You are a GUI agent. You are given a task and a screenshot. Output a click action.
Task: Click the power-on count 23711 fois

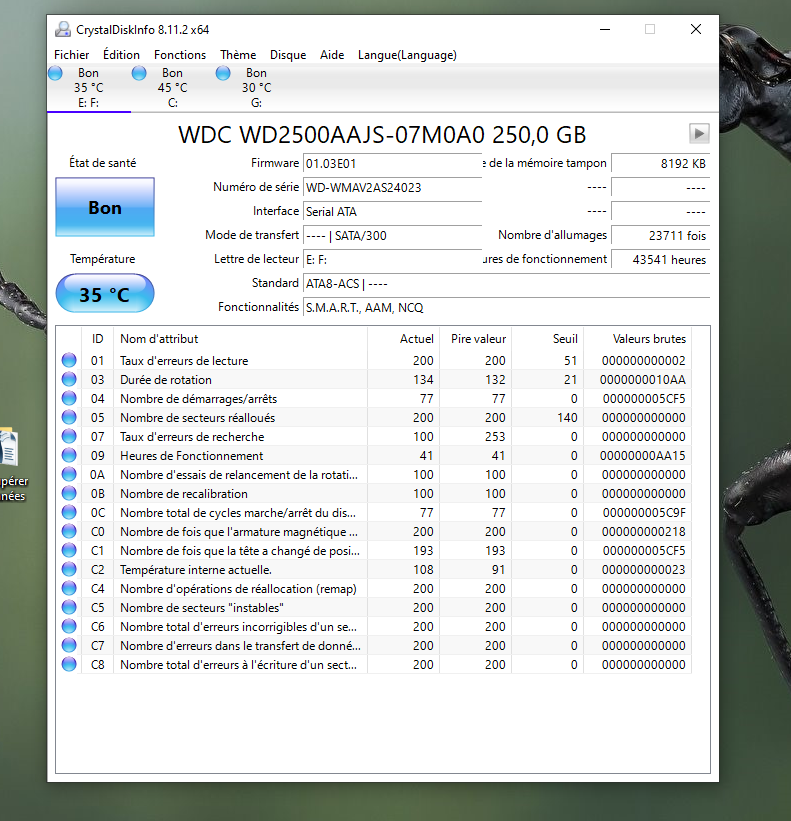(661, 236)
